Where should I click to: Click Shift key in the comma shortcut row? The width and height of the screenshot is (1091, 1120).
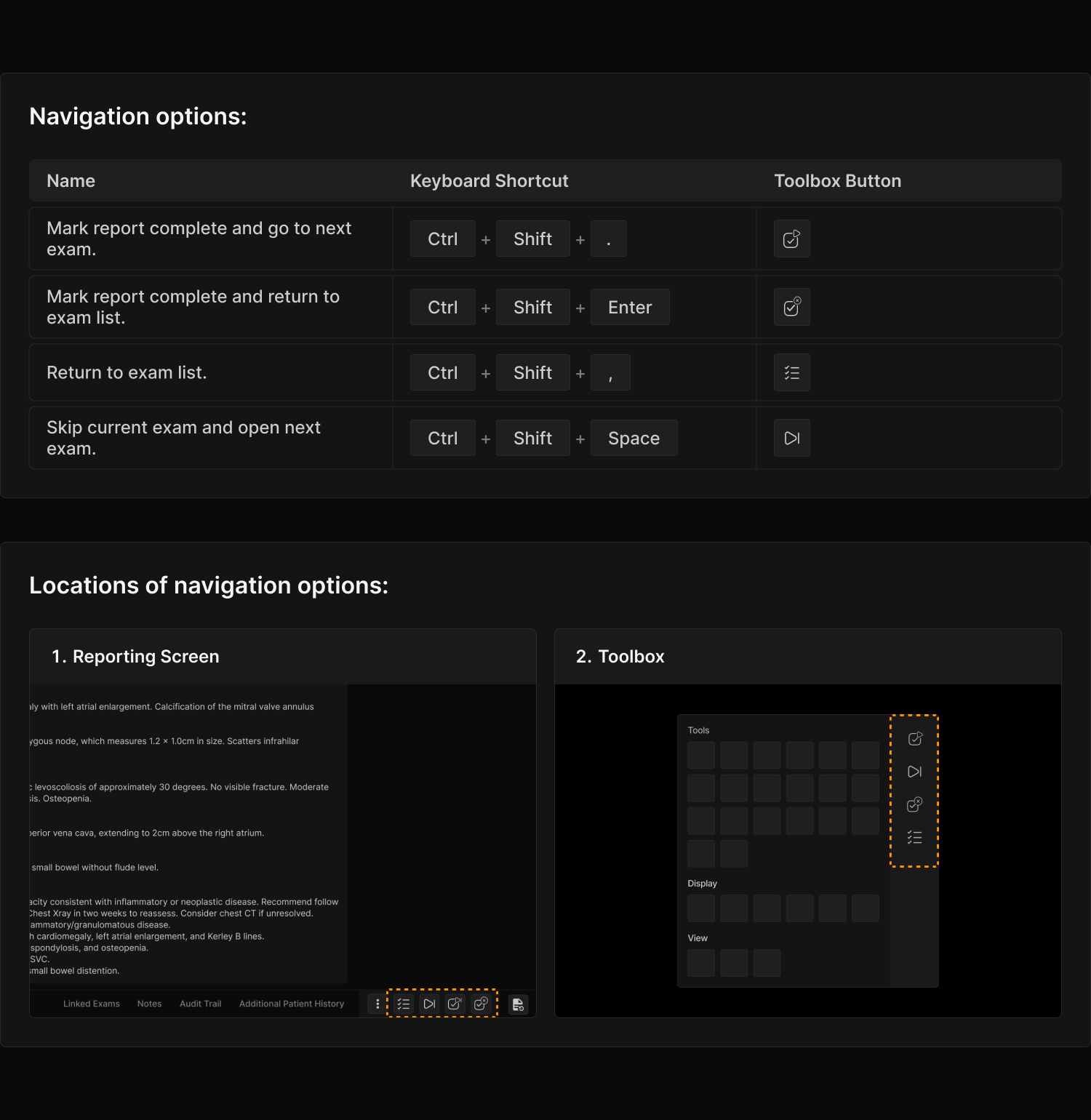pyautogui.click(x=533, y=372)
